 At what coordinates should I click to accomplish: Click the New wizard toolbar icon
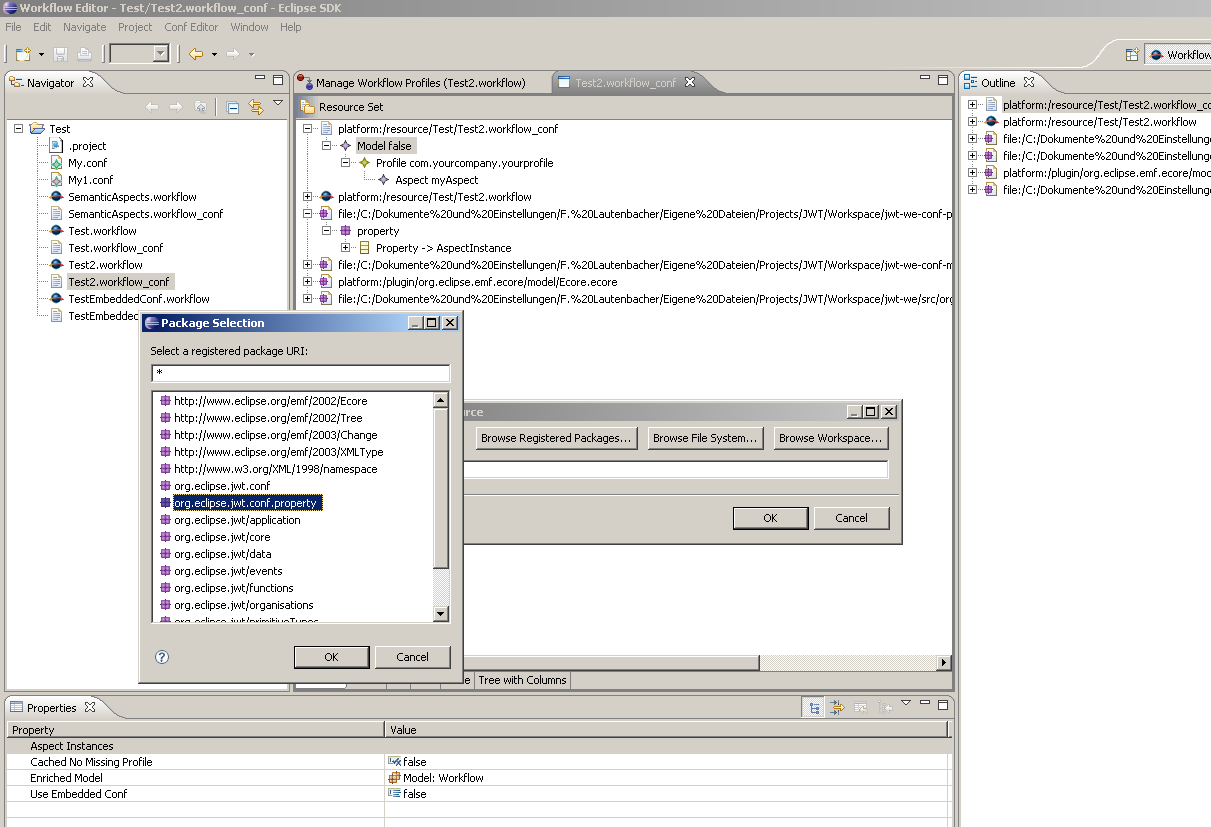pyautogui.click(x=22, y=54)
